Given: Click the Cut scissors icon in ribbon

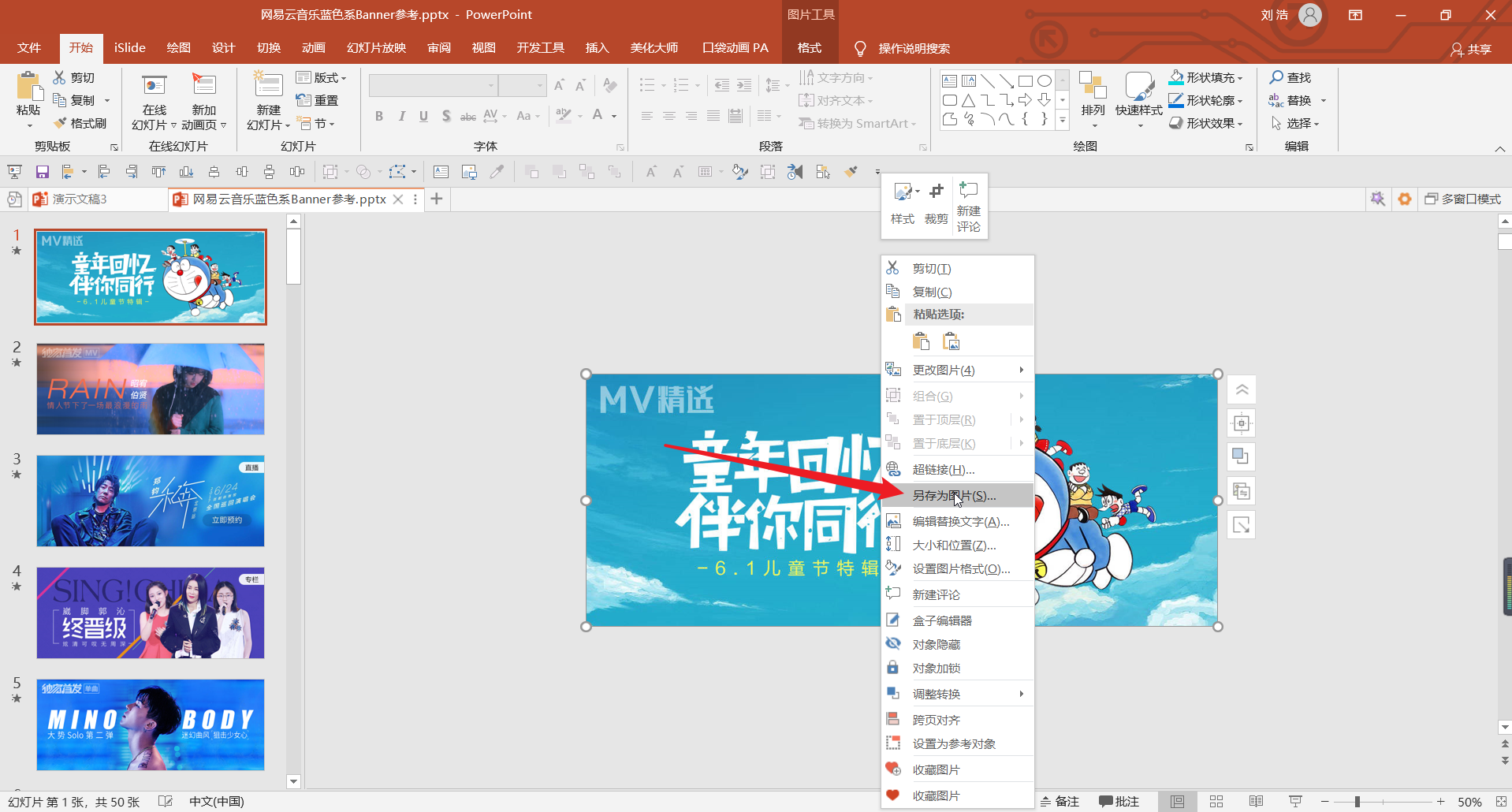Looking at the screenshot, I should point(59,77).
